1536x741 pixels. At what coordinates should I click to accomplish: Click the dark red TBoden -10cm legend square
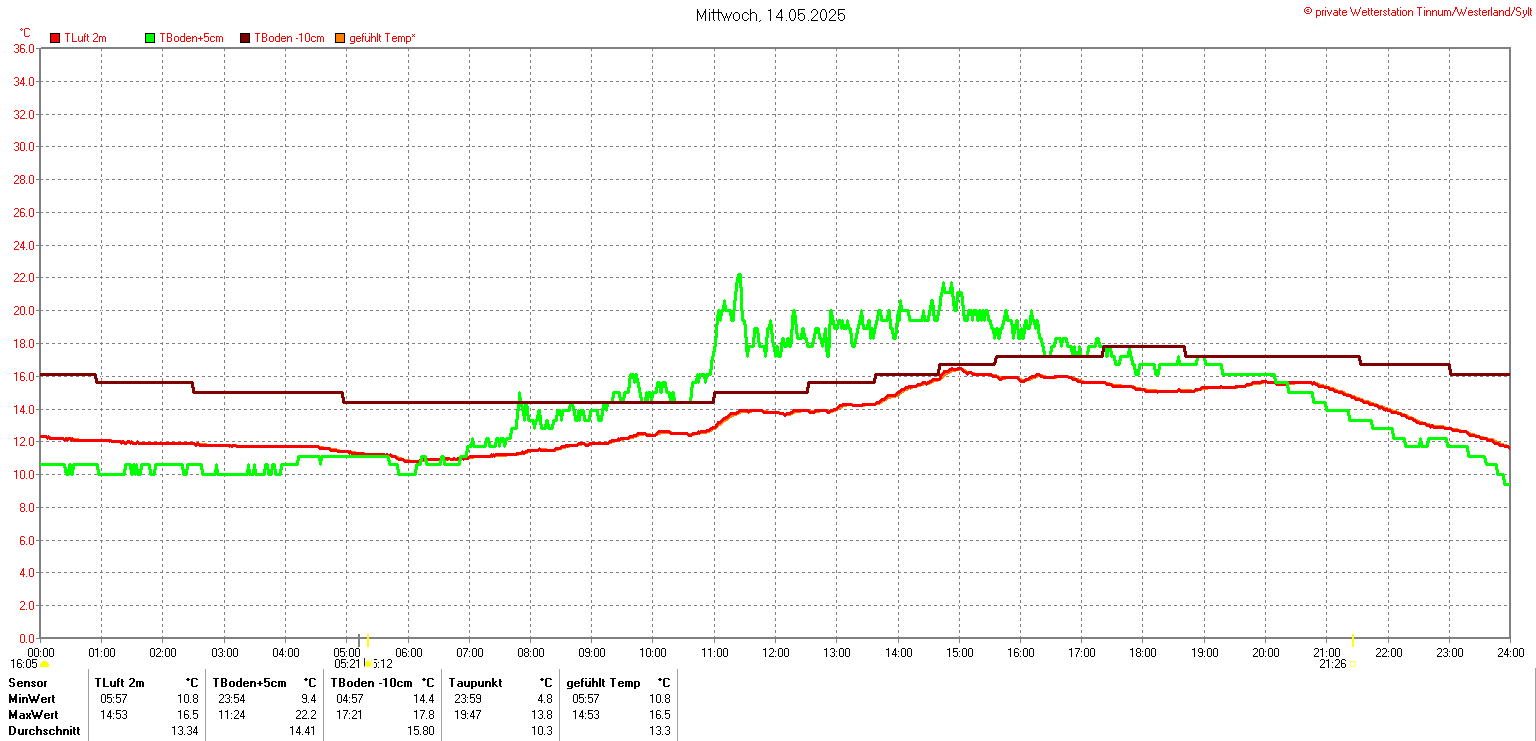pos(246,38)
